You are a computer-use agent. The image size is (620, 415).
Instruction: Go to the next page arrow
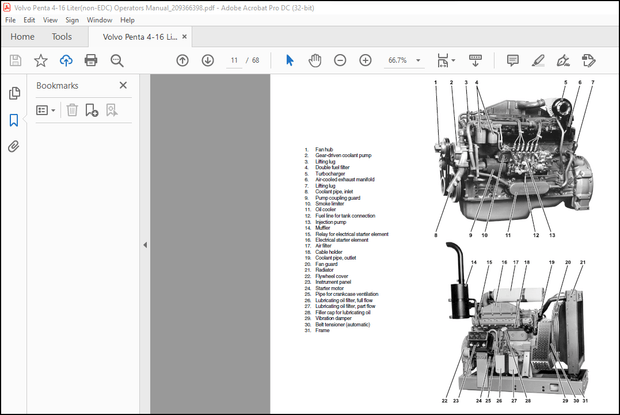click(206, 60)
